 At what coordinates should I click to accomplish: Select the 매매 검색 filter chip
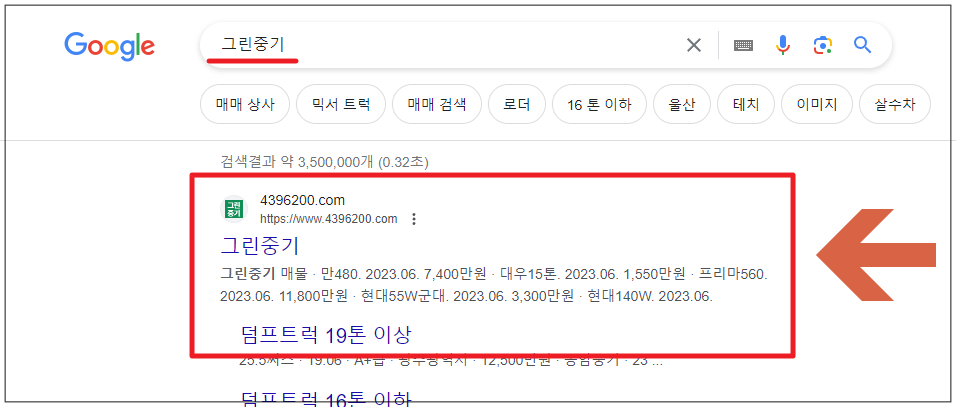[x=437, y=104]
